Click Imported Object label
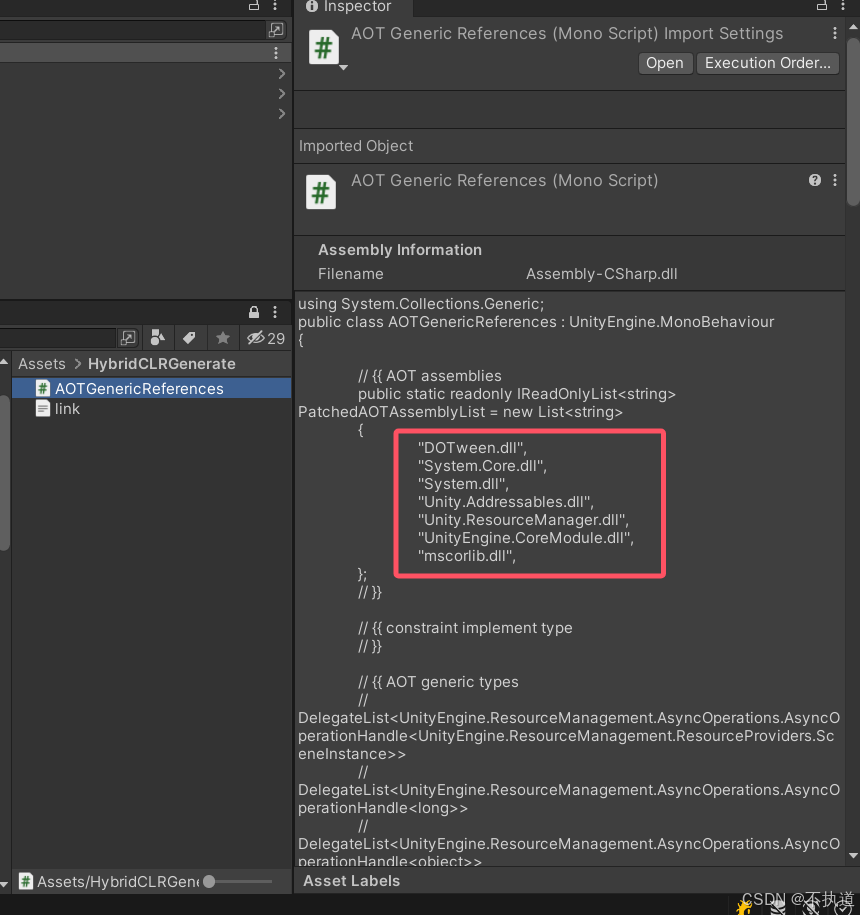 click(356, 146)
